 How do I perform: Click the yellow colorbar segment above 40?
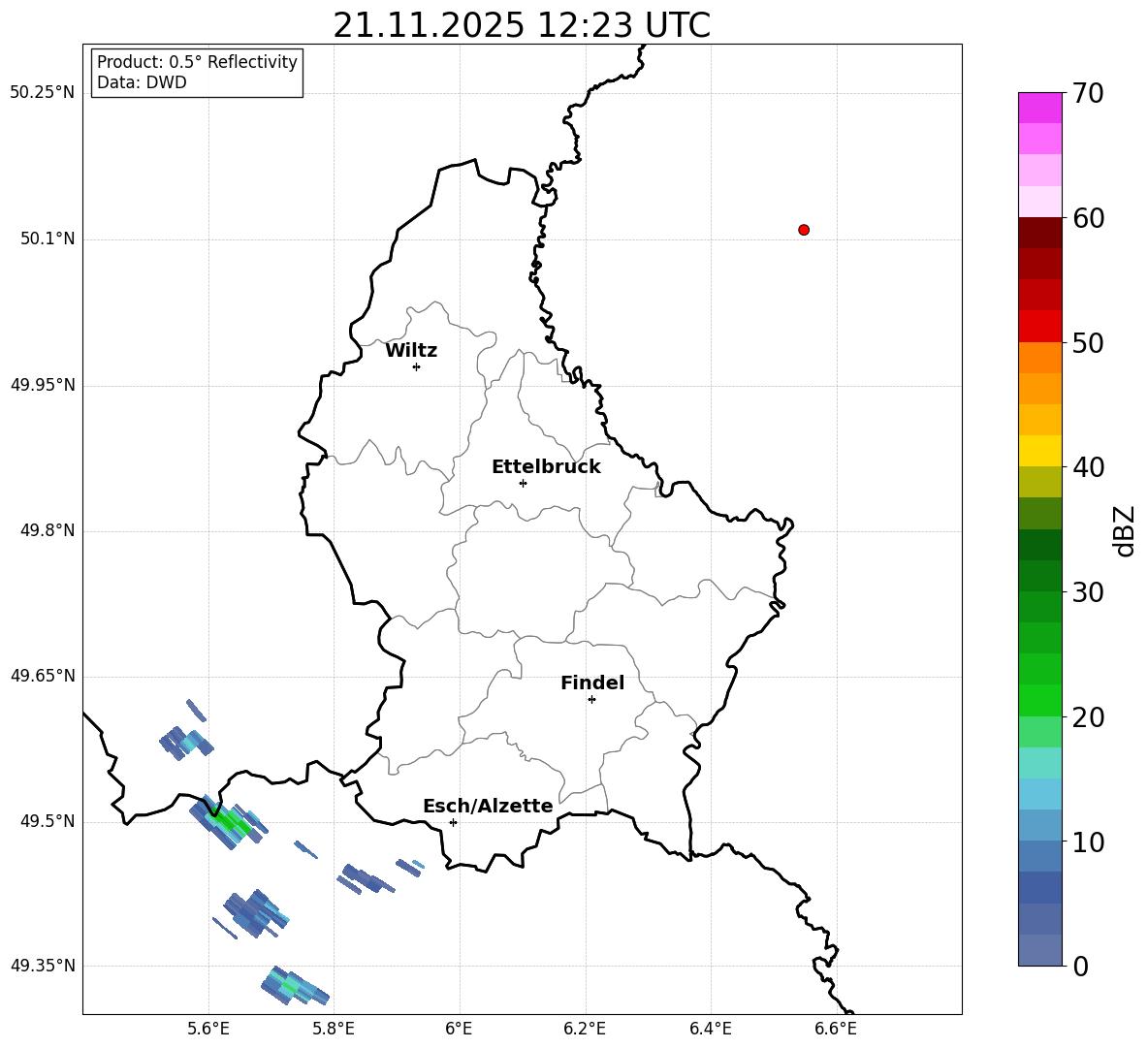point(1039,451)
